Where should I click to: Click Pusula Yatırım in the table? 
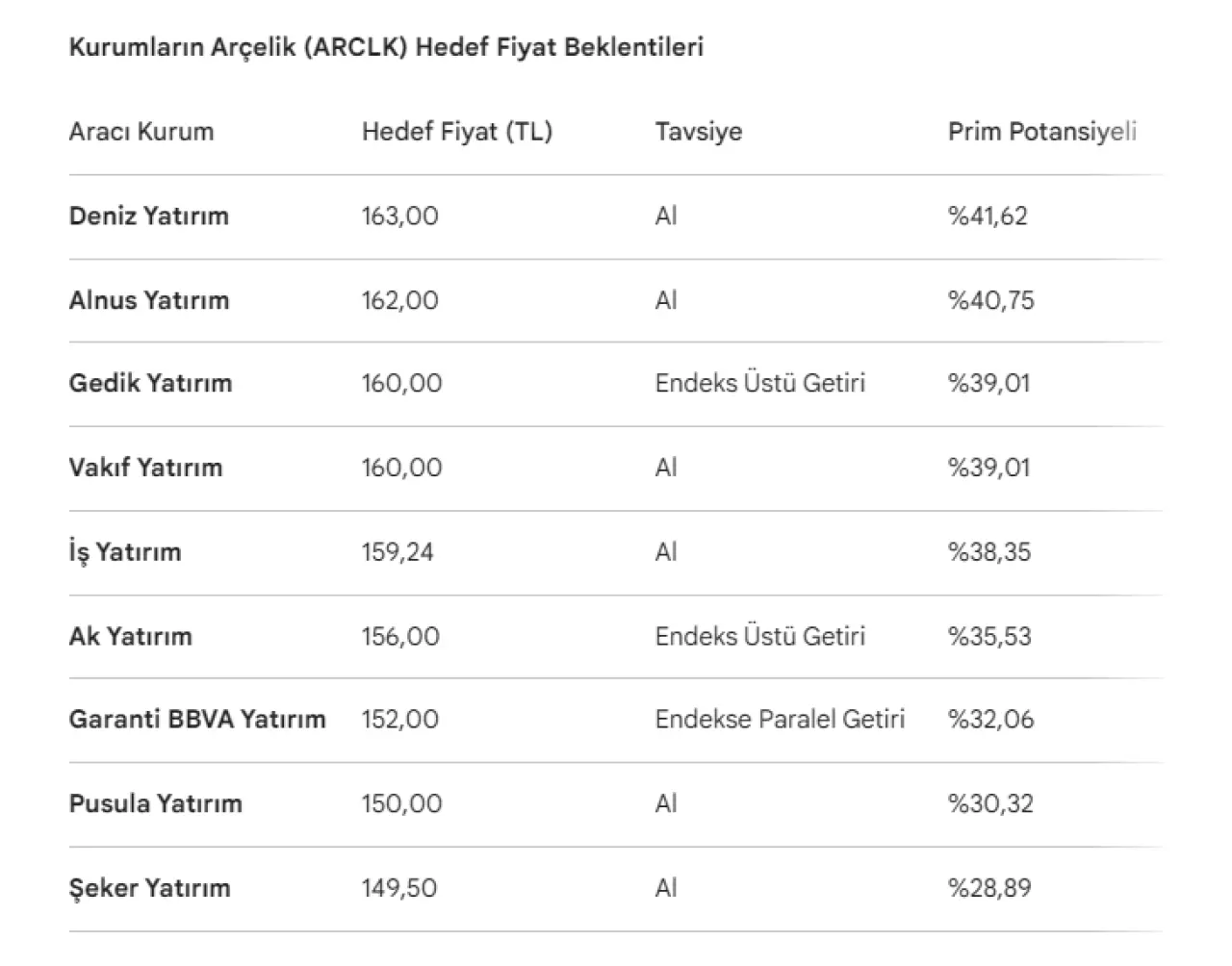pyautogui.click(x=155, y=803)
